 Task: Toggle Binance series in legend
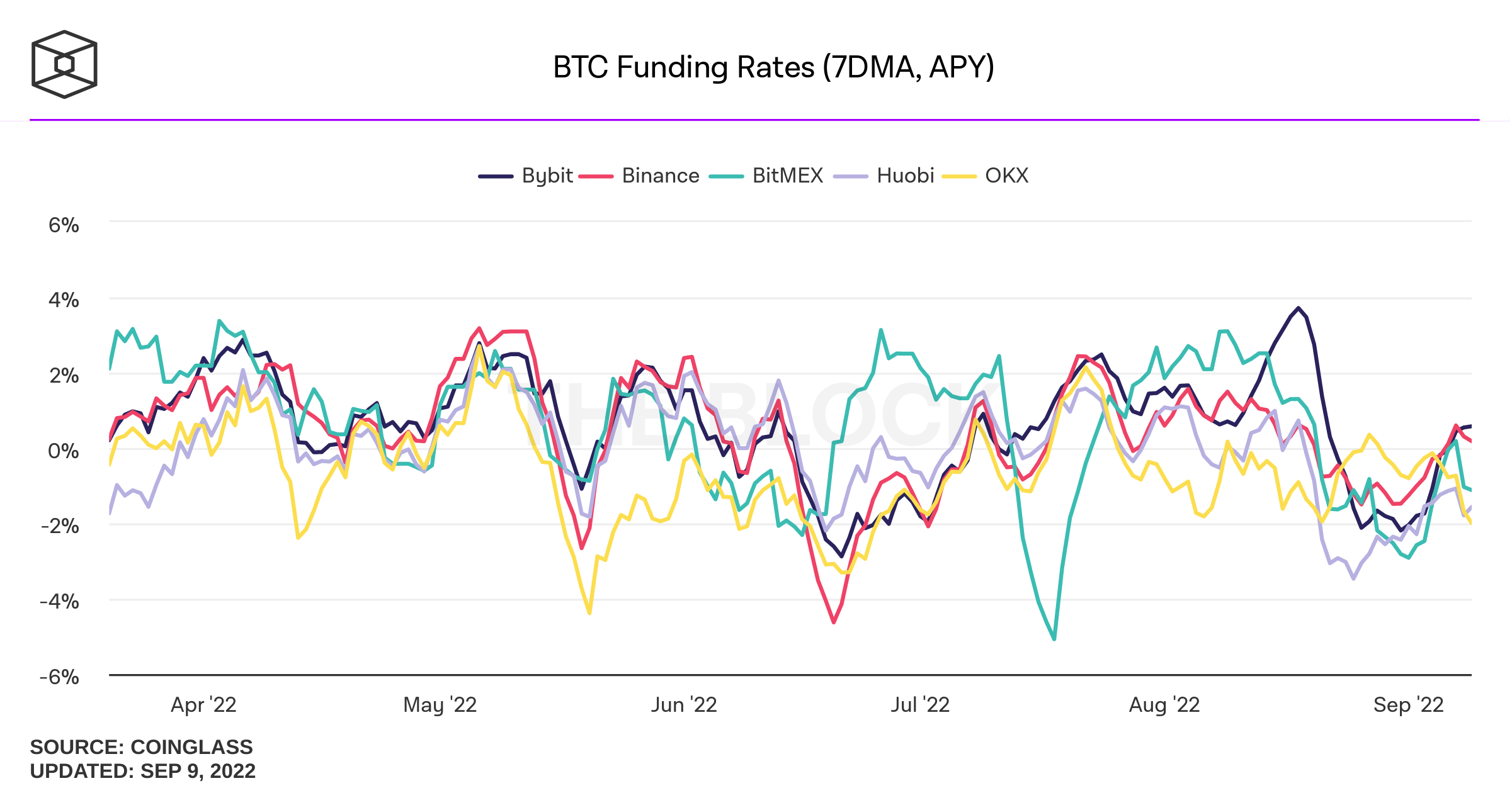(x=660, y=176)
